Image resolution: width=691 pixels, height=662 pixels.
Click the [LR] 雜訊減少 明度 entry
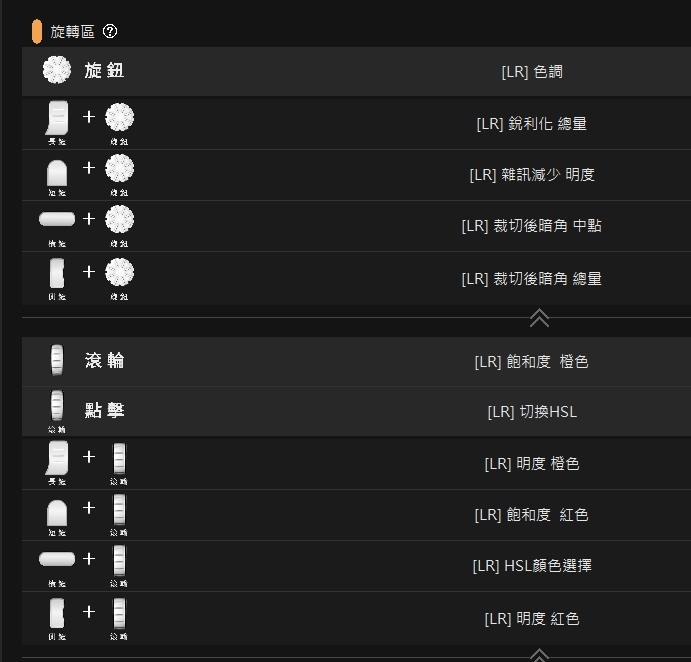(x=532, y=175)
